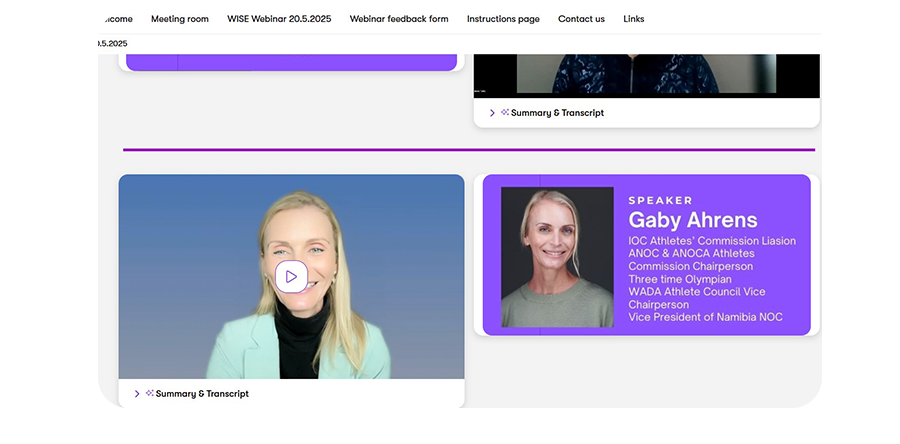Click AI sparkle icon under upper video
The height and width of the screenshot is (444, 900).
click(505, 113)
